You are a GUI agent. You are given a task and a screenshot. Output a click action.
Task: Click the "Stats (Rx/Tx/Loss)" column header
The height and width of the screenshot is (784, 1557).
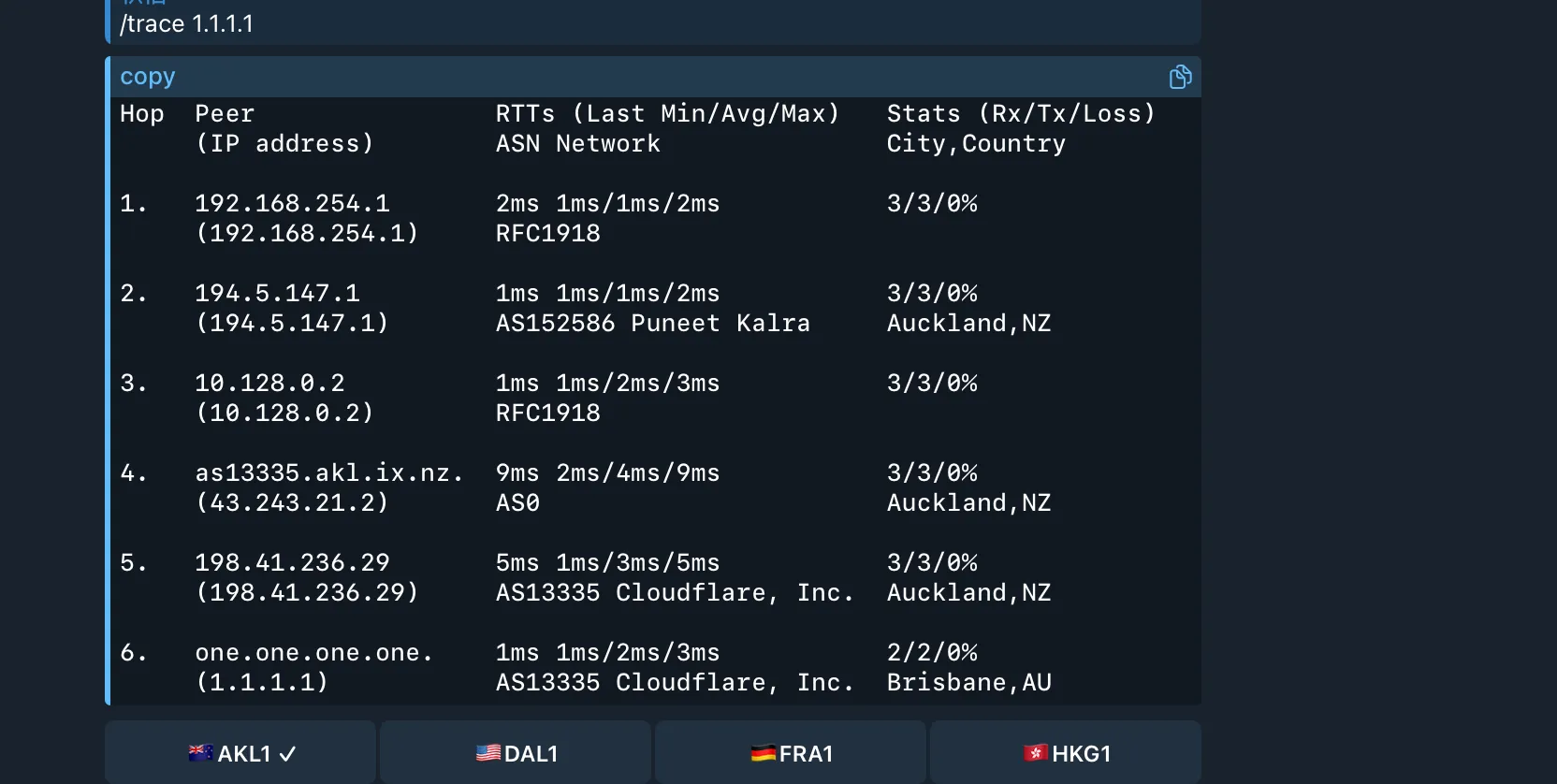pos(1021,113)
